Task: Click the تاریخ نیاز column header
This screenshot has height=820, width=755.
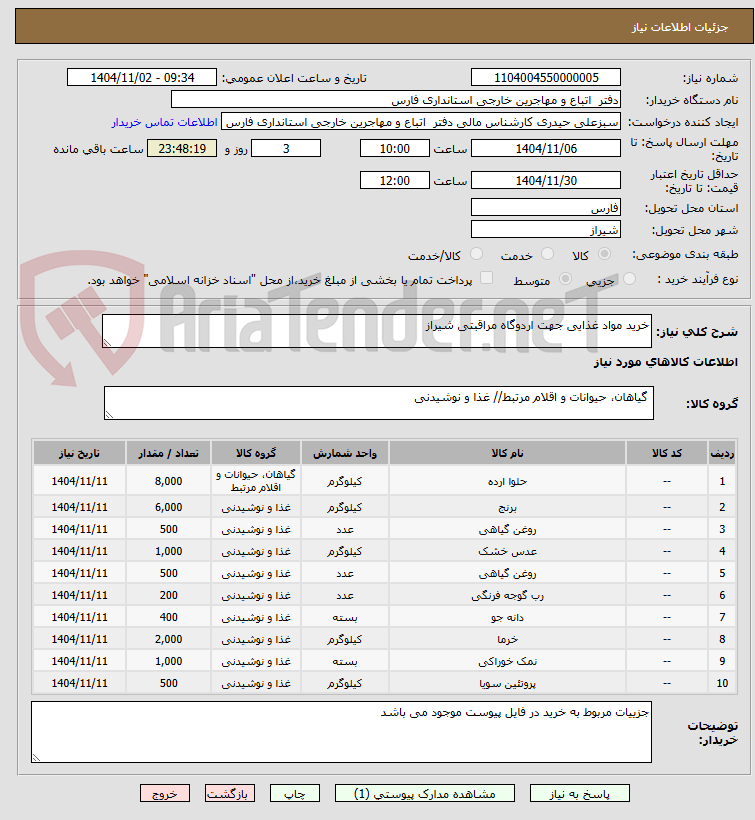Action: [x=79, y=453]
